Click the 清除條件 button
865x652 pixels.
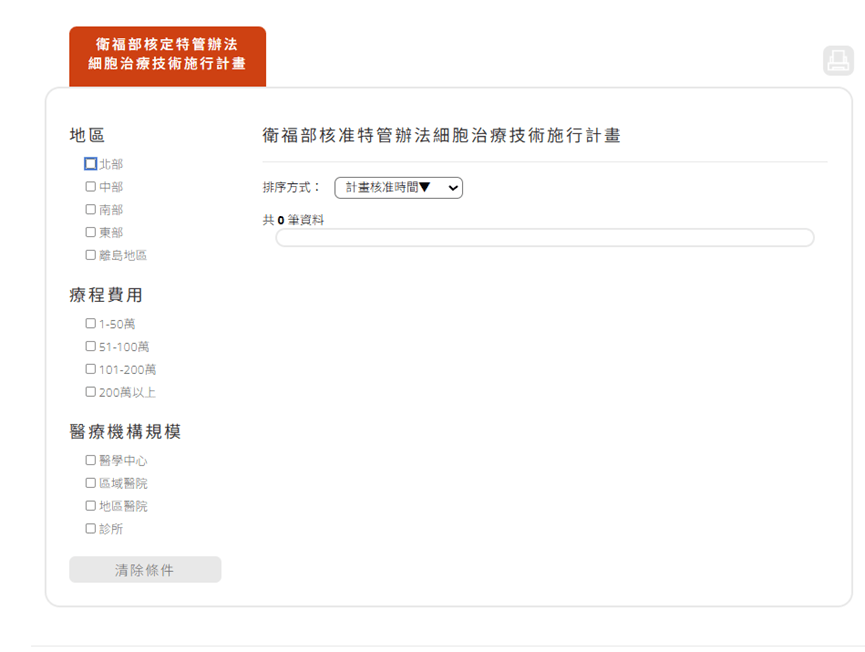point(145,569)
